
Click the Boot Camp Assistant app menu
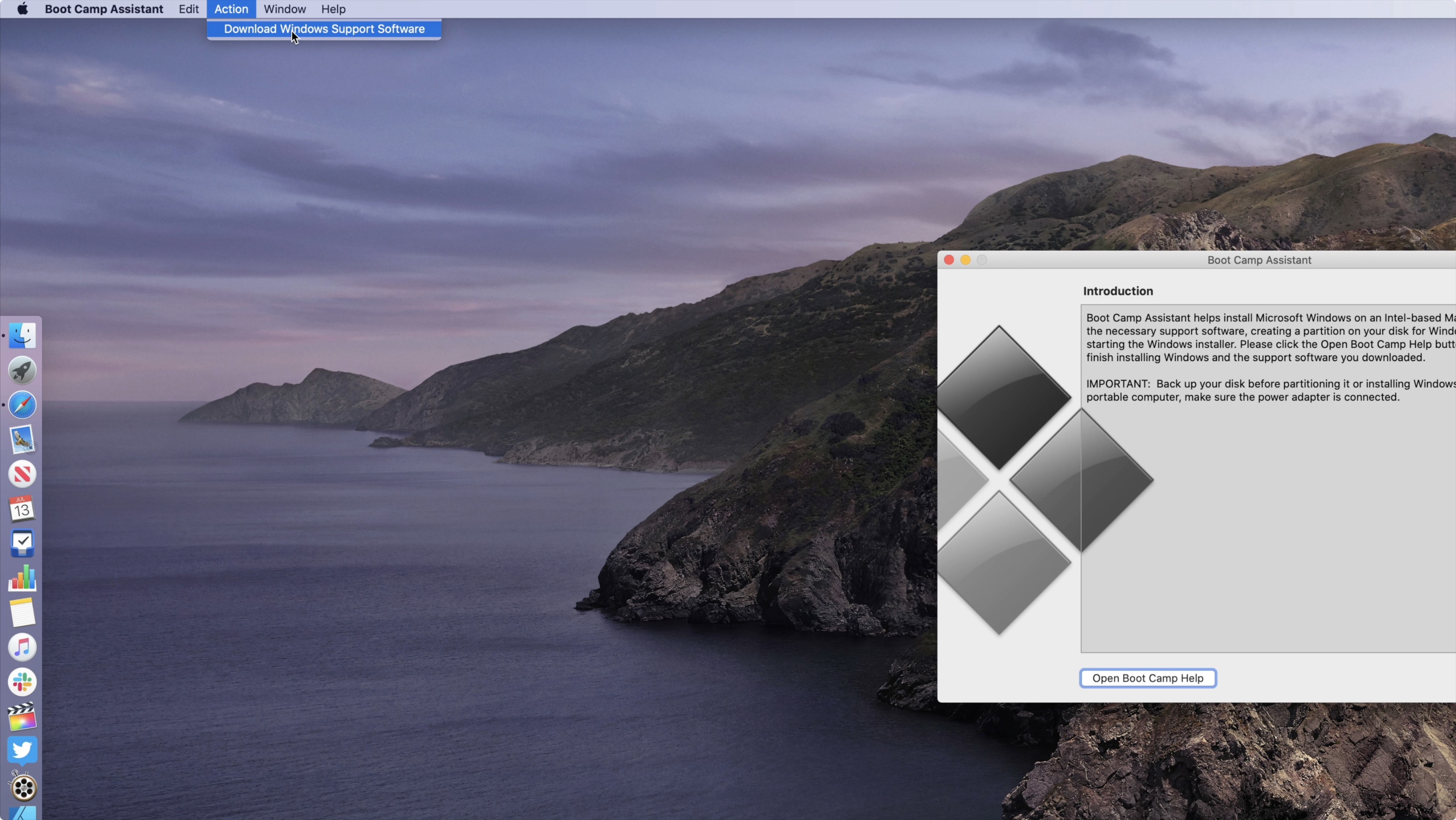pos(104,9)
